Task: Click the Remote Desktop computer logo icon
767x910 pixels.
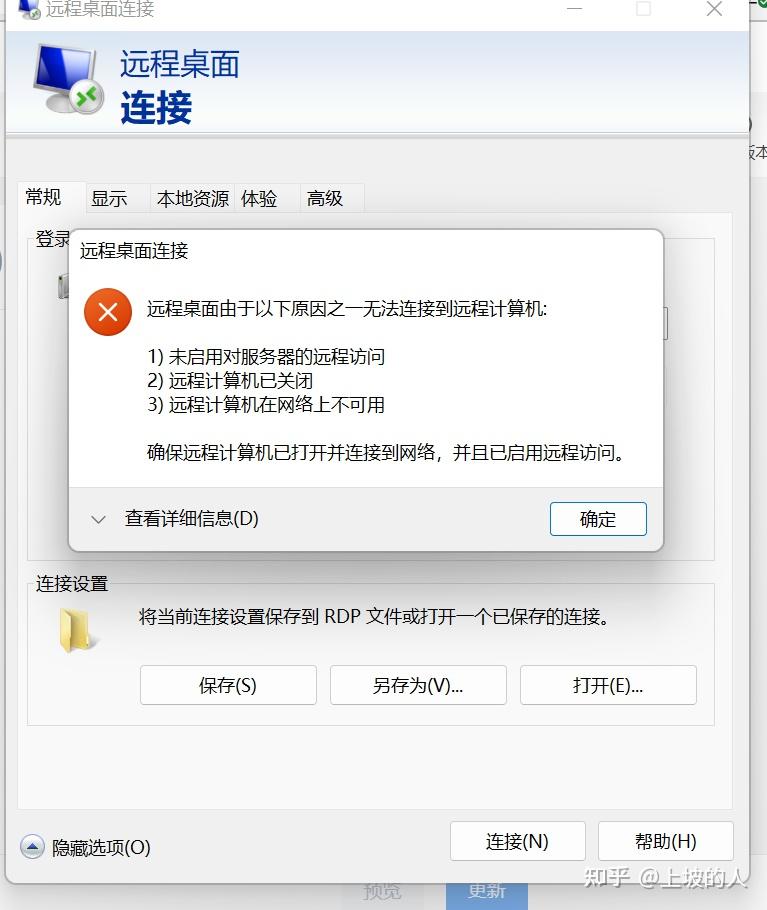Action: coord(68,78)
